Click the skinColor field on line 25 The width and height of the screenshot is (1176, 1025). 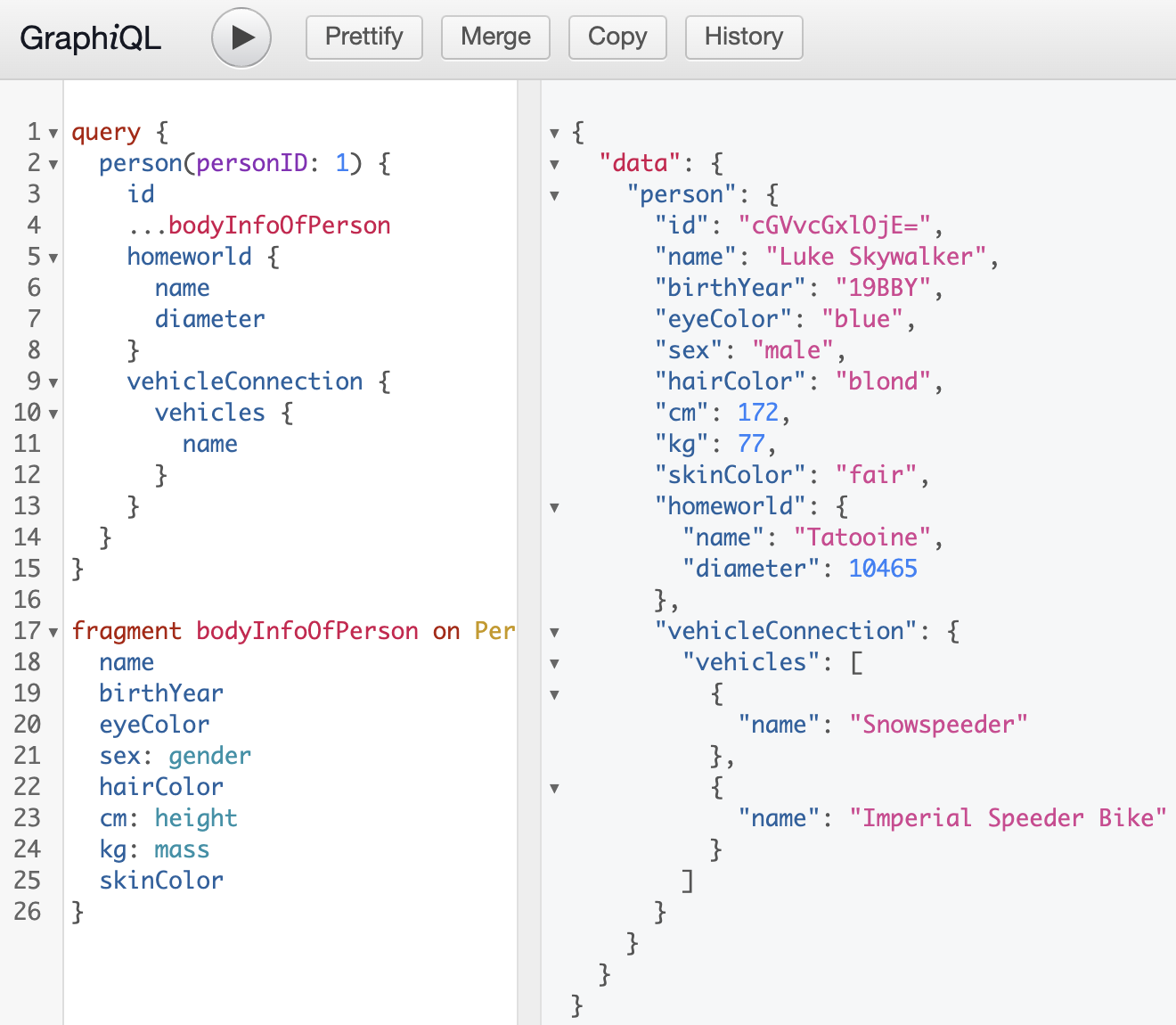pos(161,881)
